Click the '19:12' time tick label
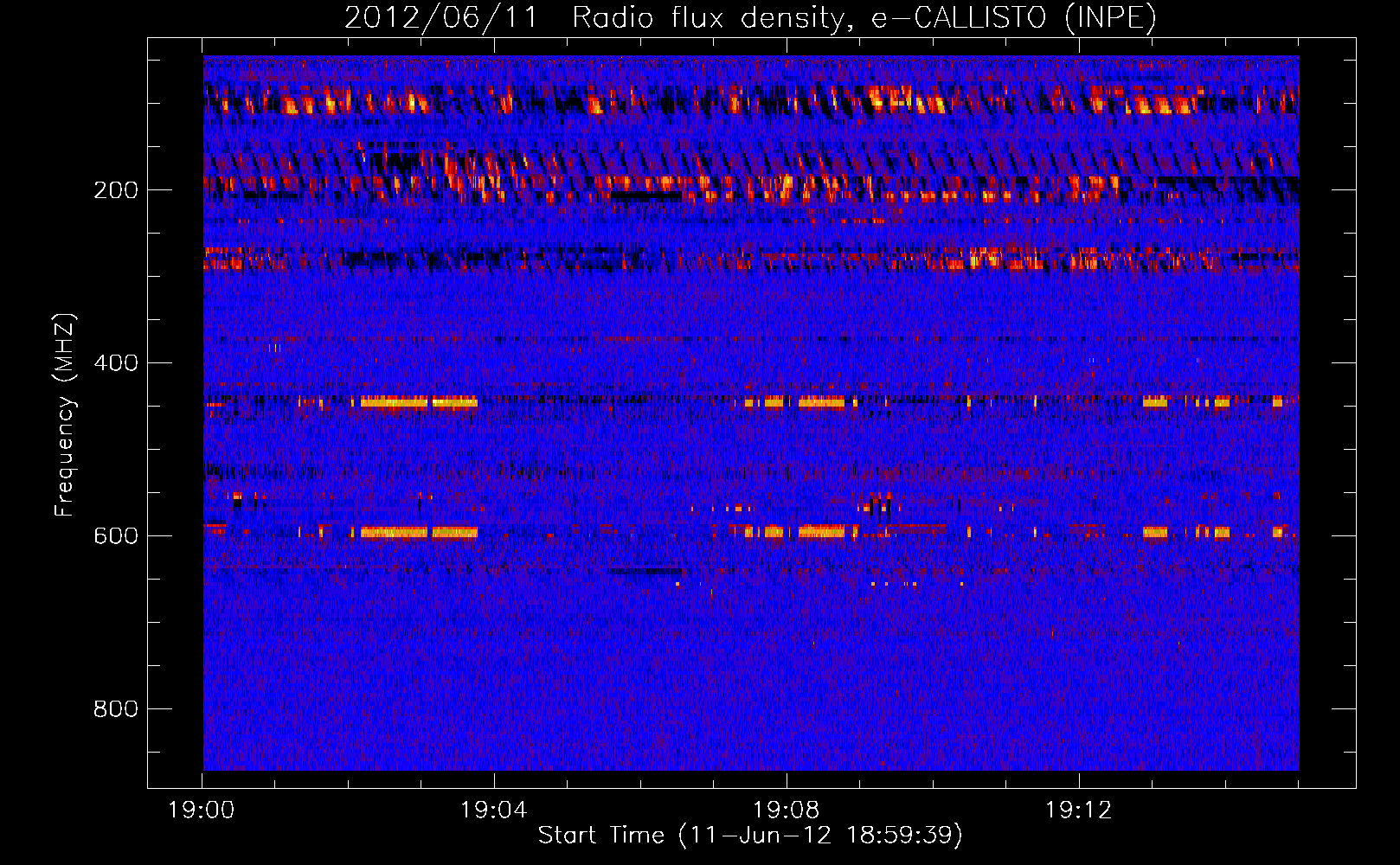Image resolution: width=1400 pixels, height=865 pixels. point(1079,811)
